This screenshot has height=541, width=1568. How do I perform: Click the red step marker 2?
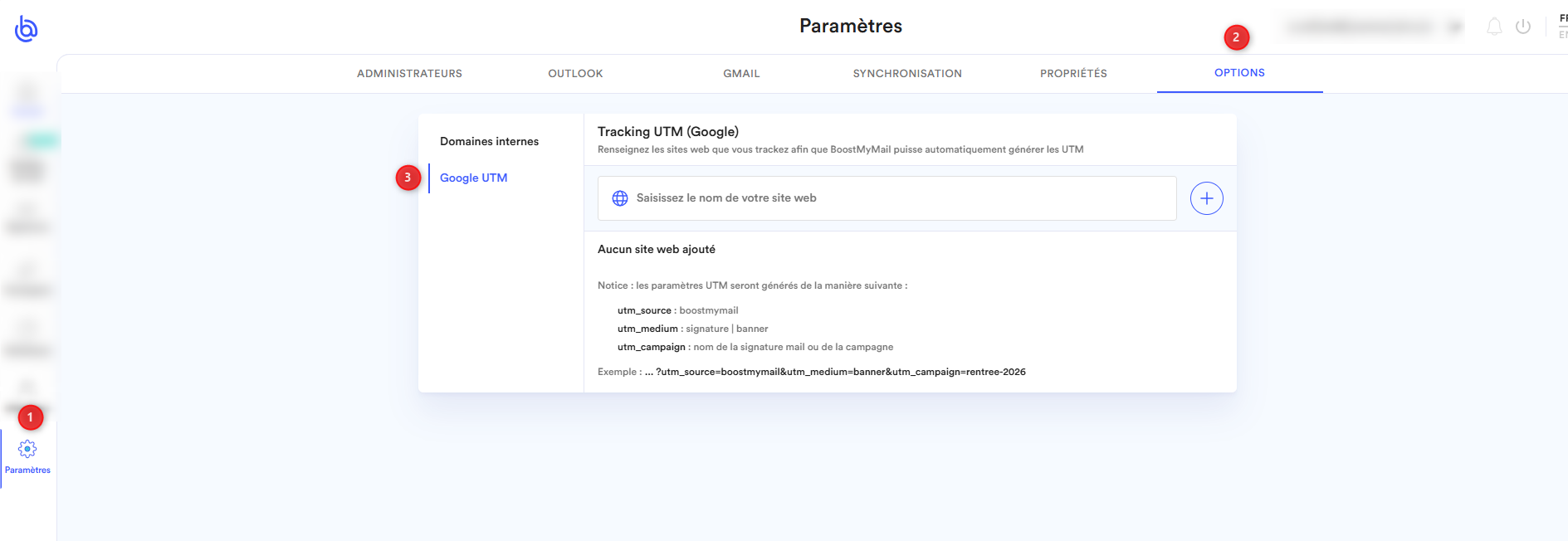[x=1236, y=37]
